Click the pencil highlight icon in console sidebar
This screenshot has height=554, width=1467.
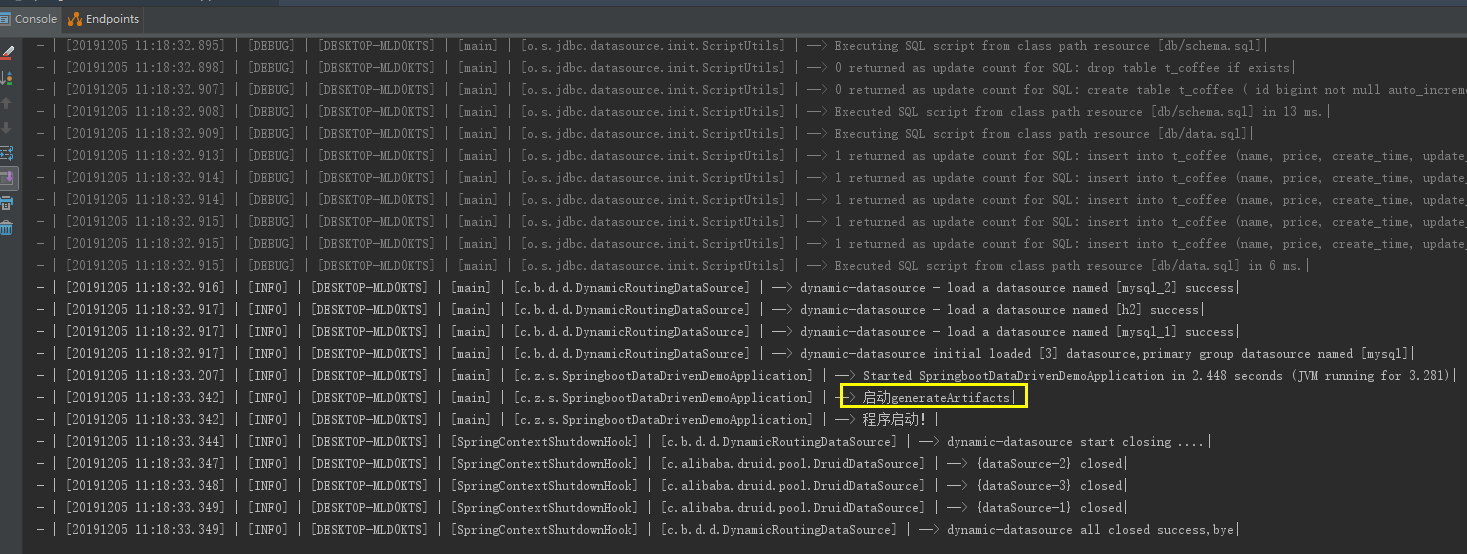(7, 52)
